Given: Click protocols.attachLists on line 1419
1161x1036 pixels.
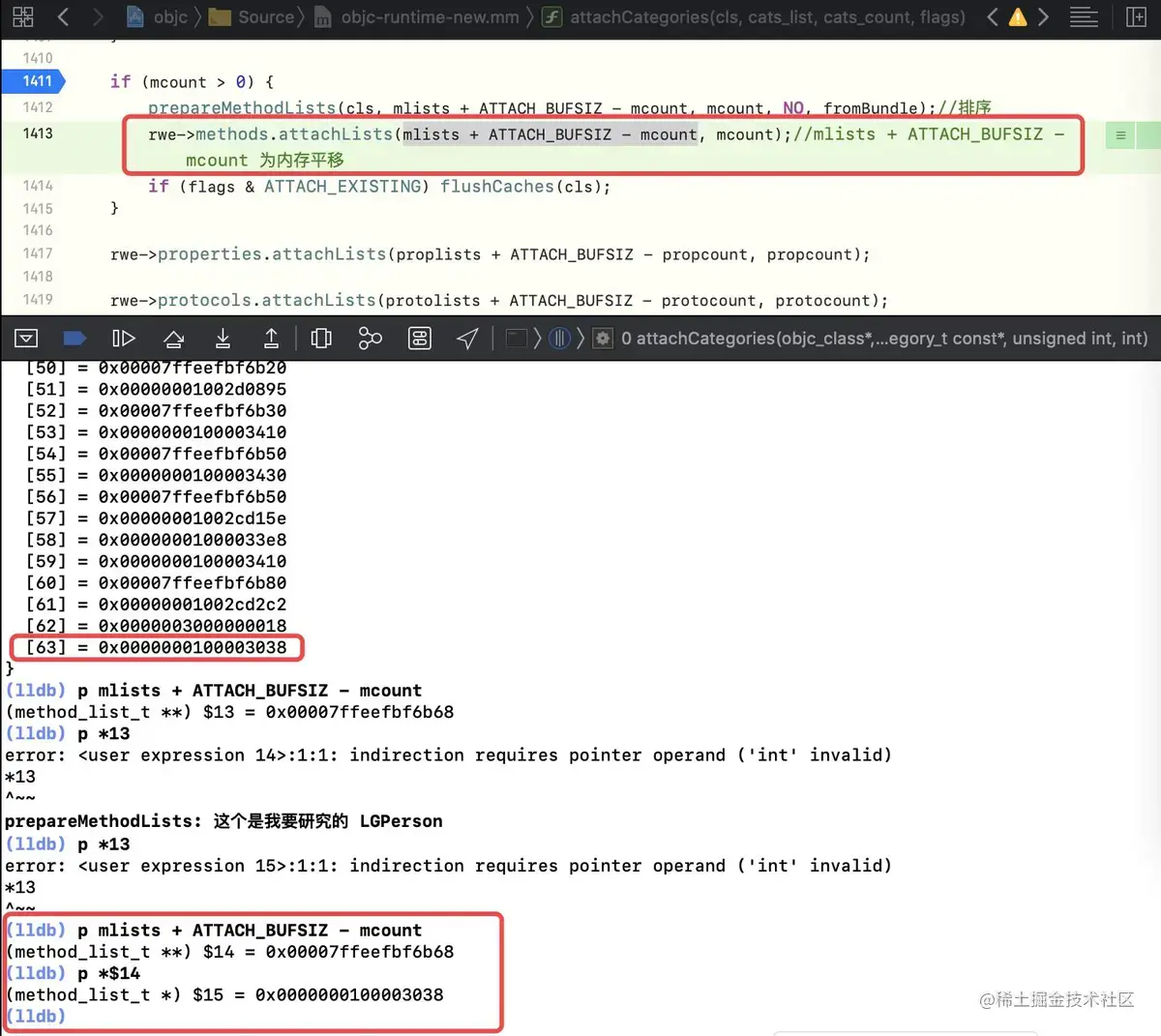Looking at the screenshot, I should point(267,301).
